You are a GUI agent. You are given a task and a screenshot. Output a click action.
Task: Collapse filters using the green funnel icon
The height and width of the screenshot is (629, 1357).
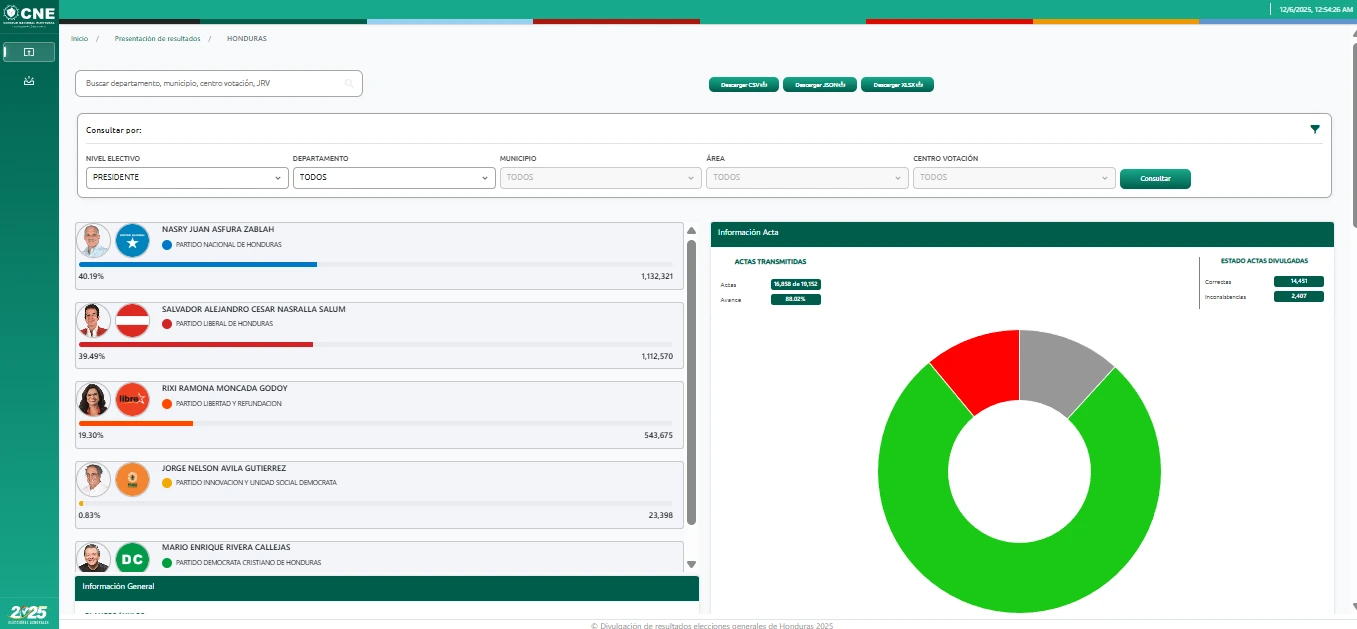pyautogui.click(x=1315, y=129)
